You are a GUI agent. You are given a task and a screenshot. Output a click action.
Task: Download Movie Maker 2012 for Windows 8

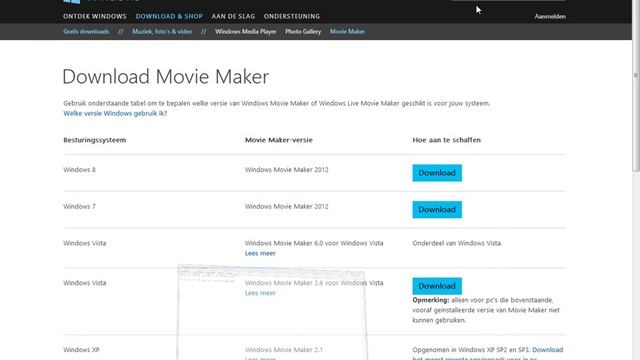click(437, 173)
